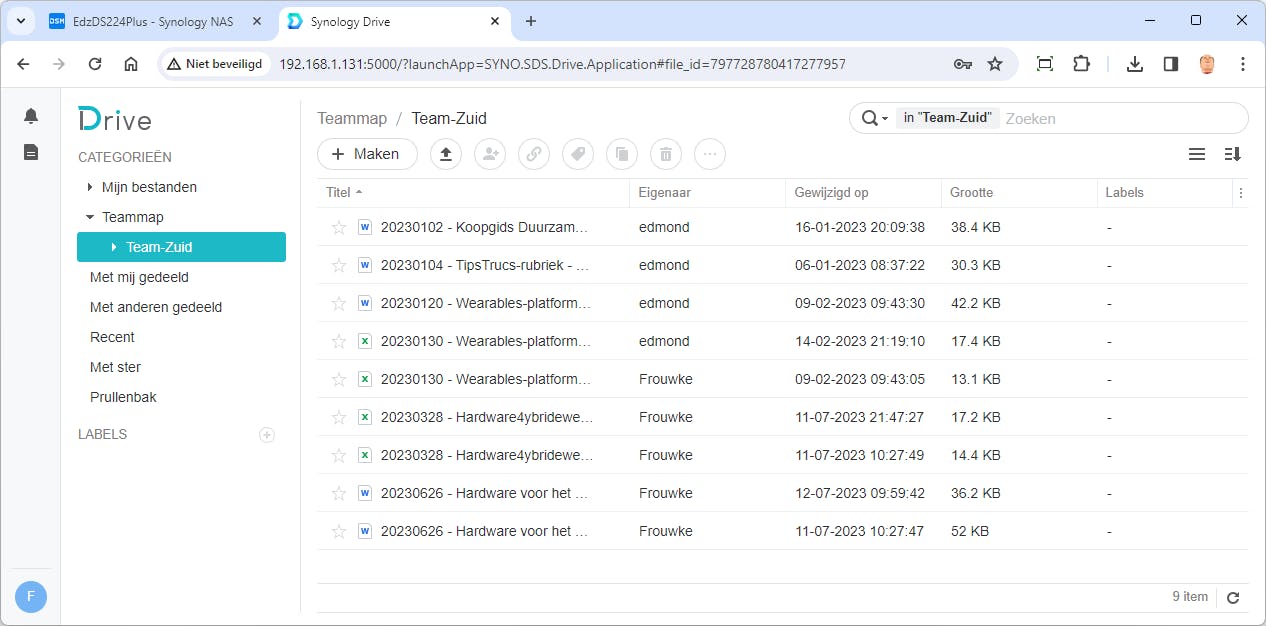Viewport: 1266px width, 626px height.
Task: Star the 20230104 TipsTrucs-rubriek file
Action: (339, 265)
